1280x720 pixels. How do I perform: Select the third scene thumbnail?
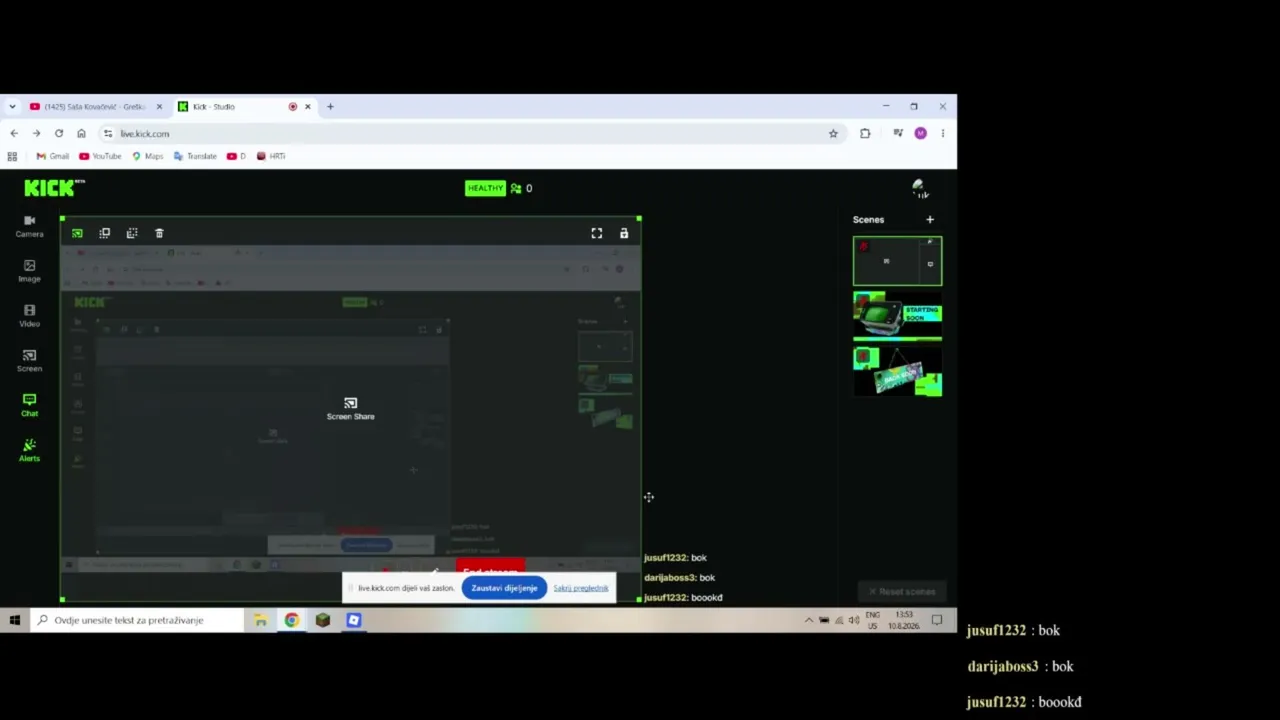point(897,371)
